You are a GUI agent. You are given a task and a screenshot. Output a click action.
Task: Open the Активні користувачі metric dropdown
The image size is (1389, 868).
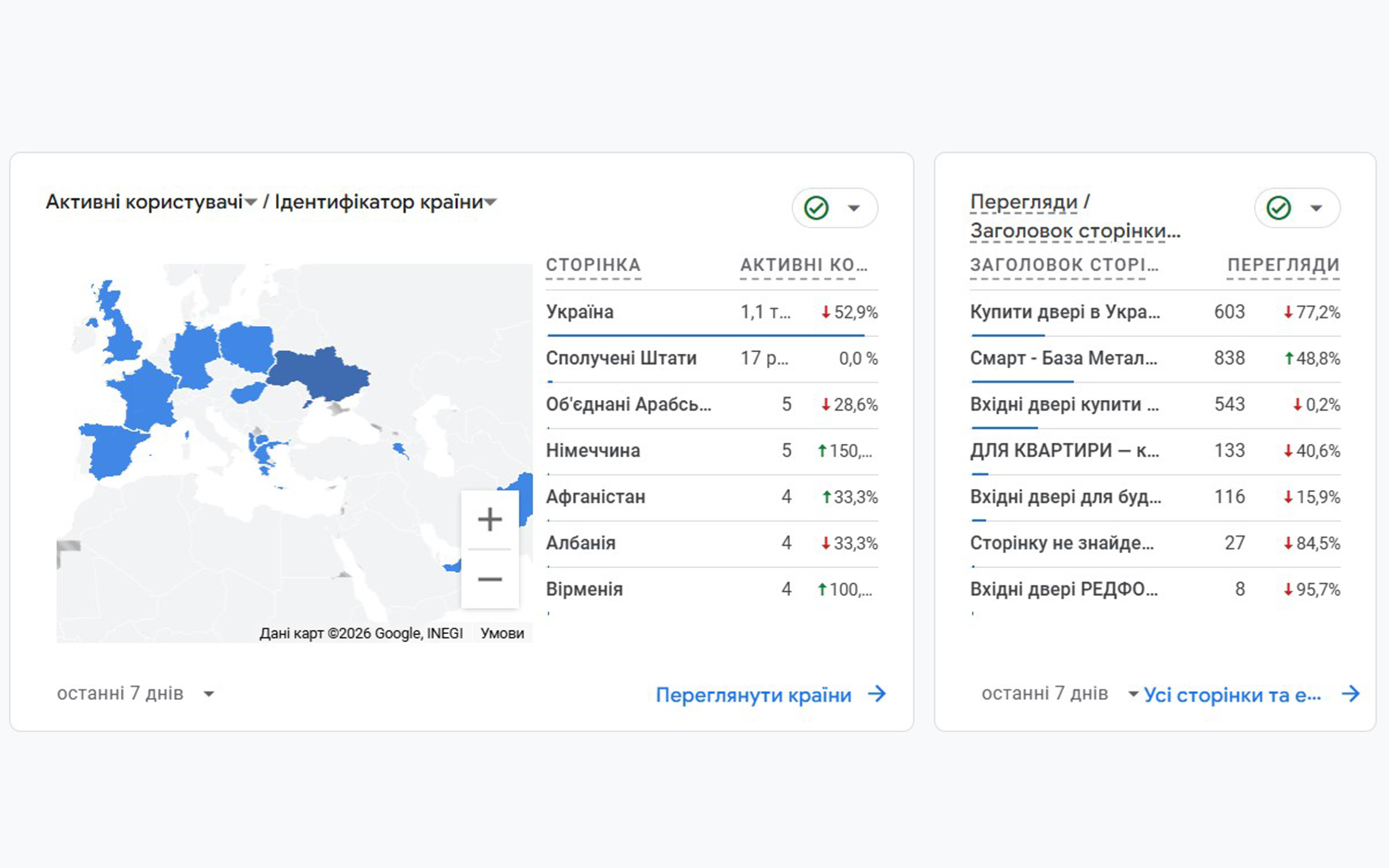click(x=251, y=202)
